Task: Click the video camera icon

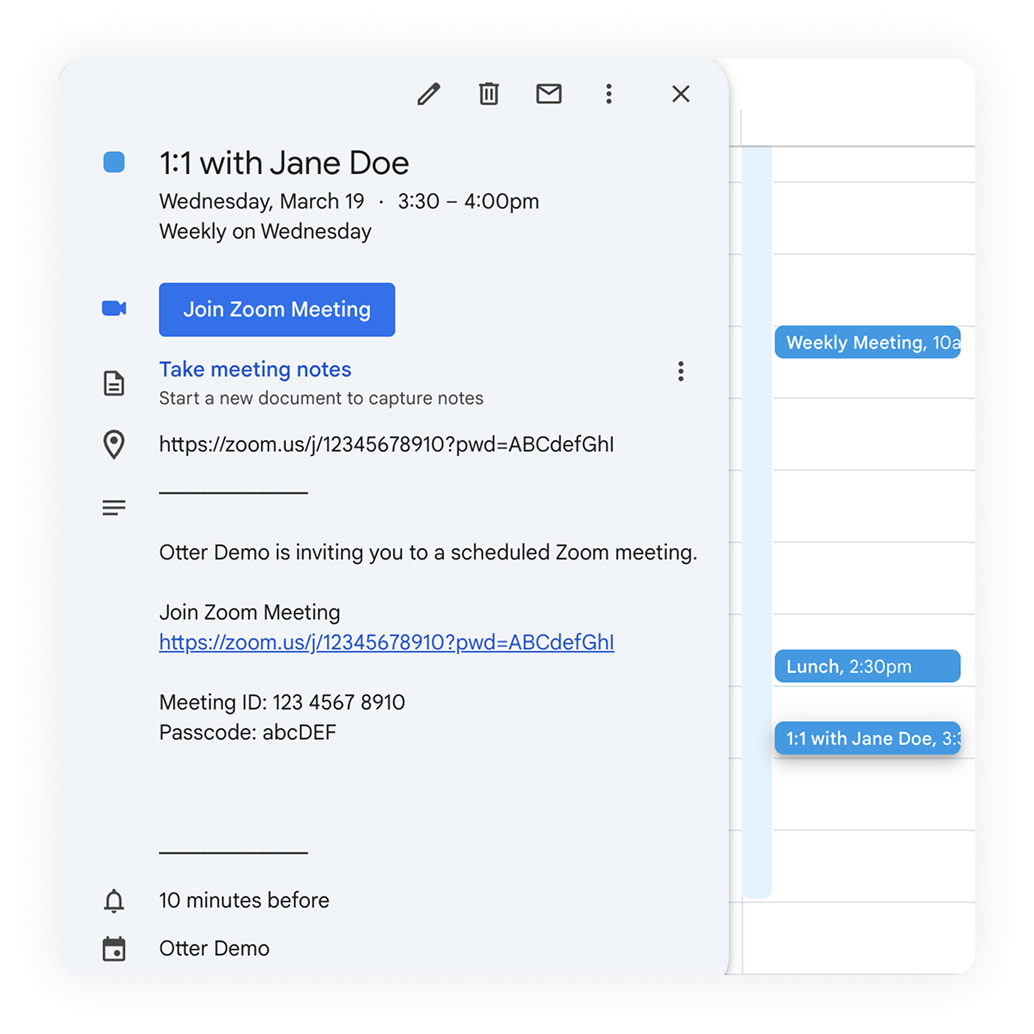Action: click(114, 309)
